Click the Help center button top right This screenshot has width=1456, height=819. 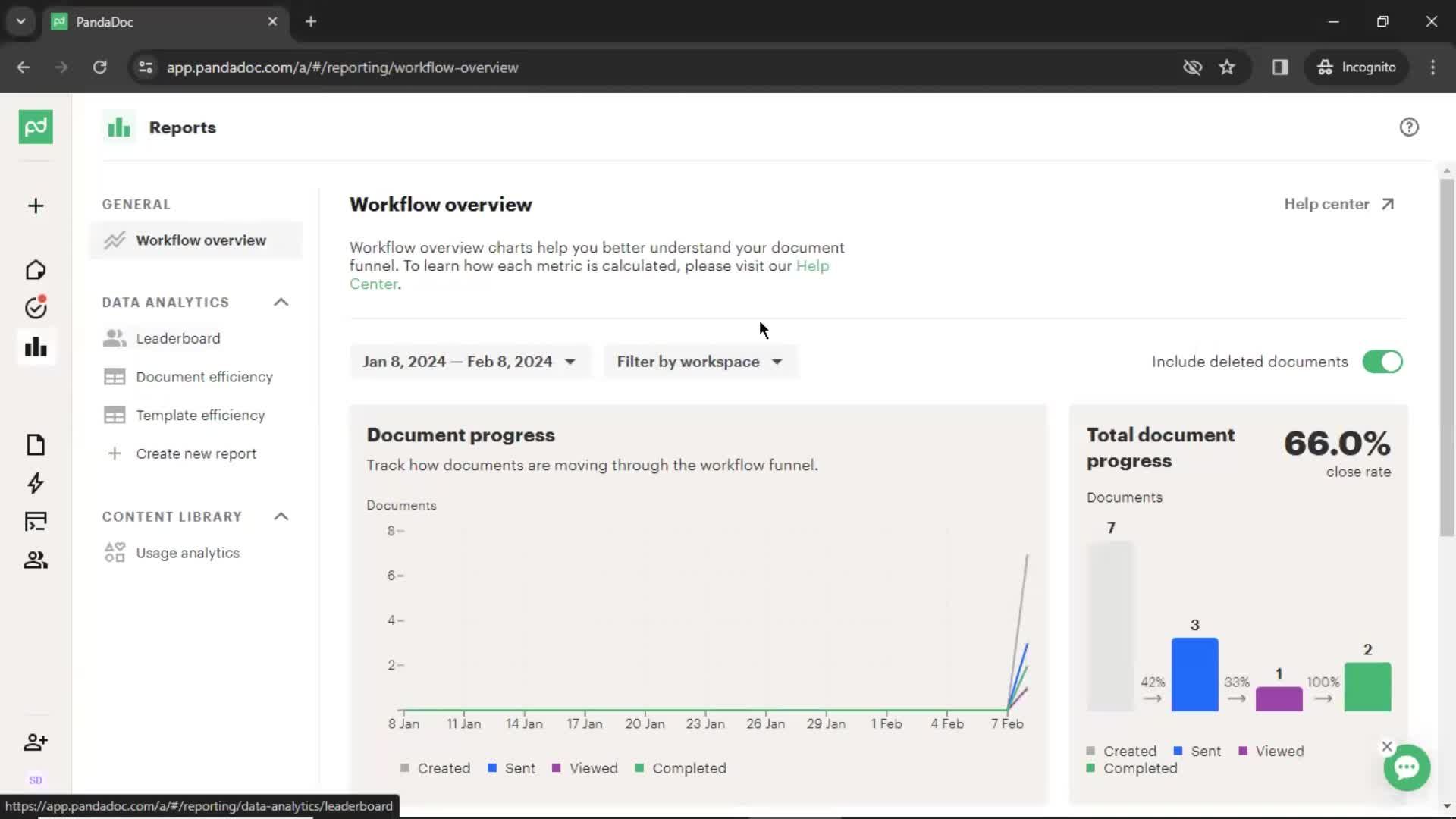pos(1339,203)
